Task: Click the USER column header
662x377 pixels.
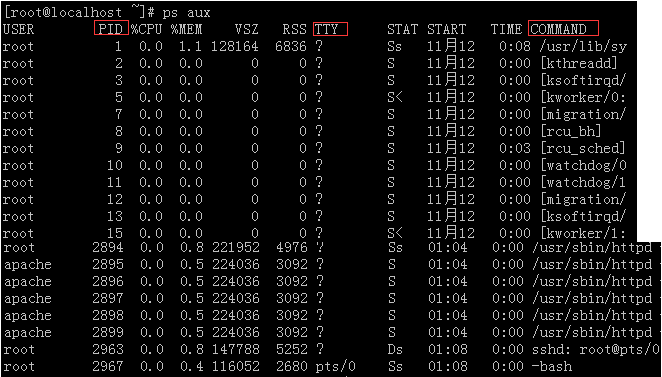Action: pyautogui.click(x=18, y=29)
